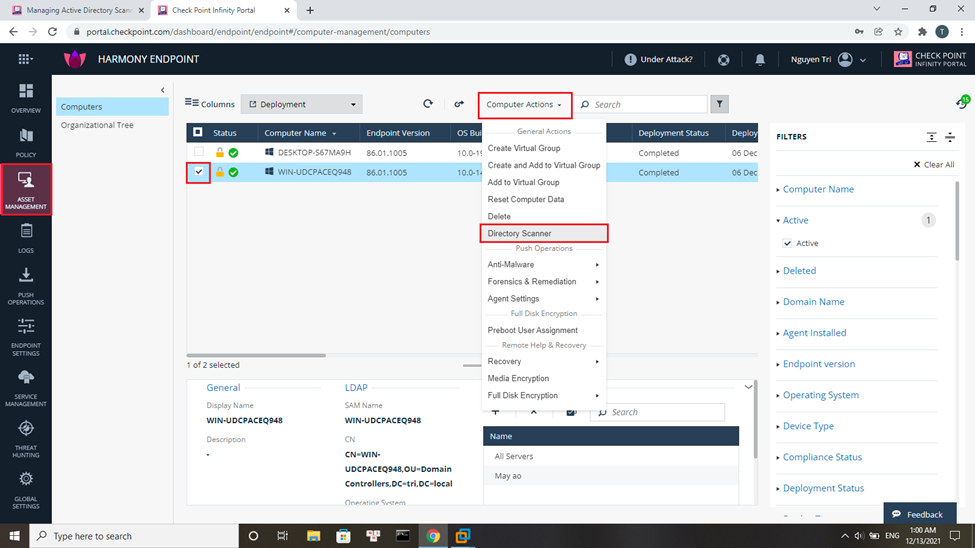Open the Policy section
Image resolution: width=975 pixels, height=548 pixels.
pos(25,143)
